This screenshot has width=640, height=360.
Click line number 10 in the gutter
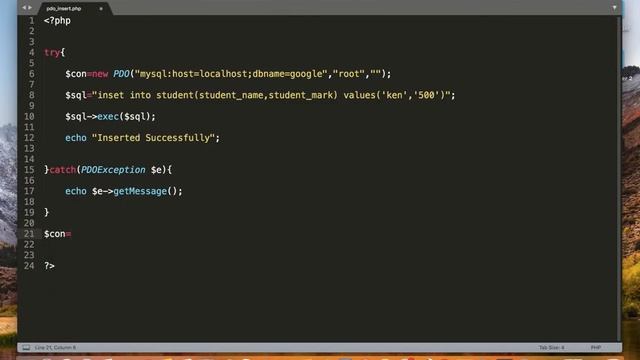click(x=29, y=117)
